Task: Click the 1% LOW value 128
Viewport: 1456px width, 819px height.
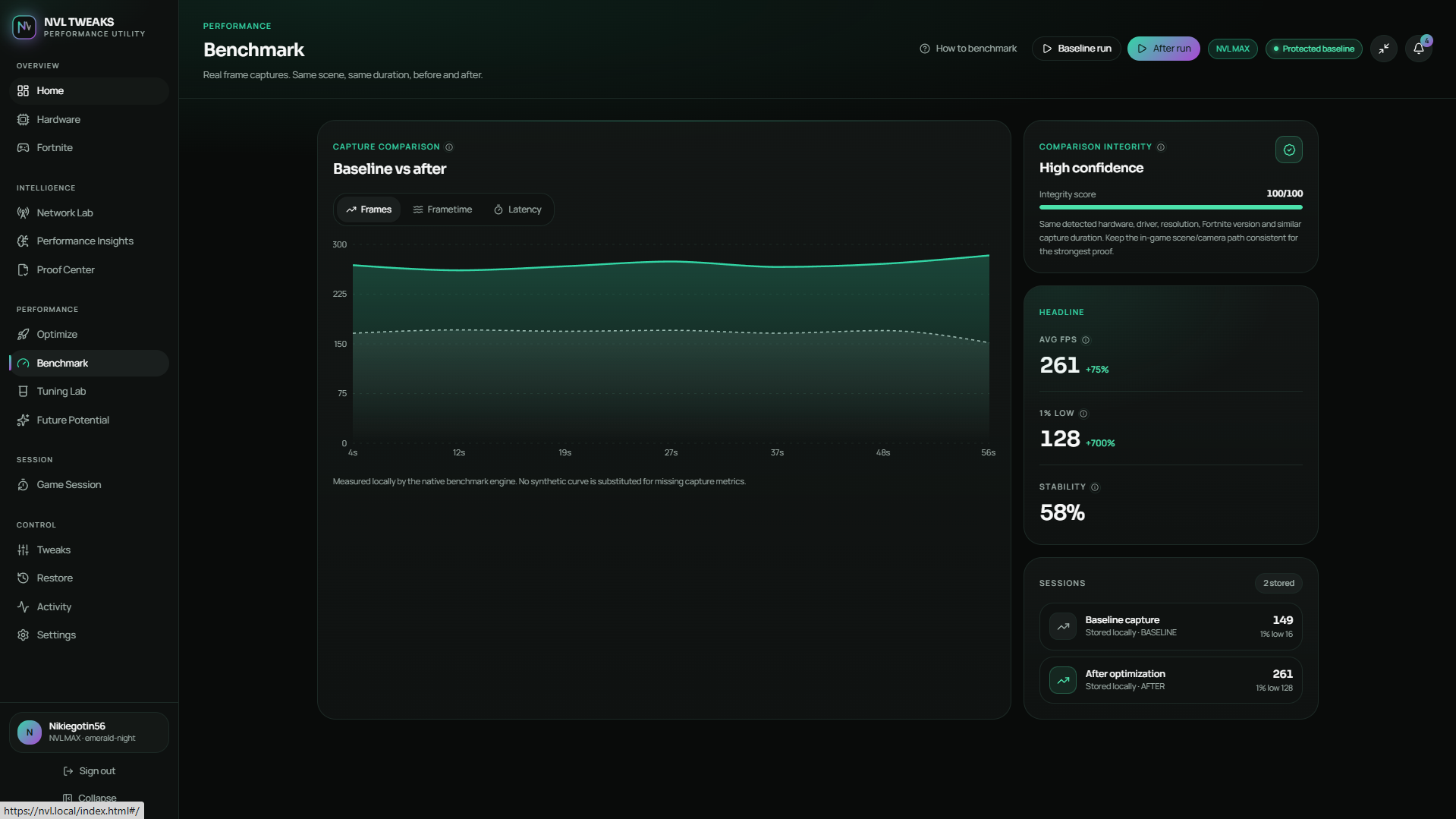Action: 1060,439
